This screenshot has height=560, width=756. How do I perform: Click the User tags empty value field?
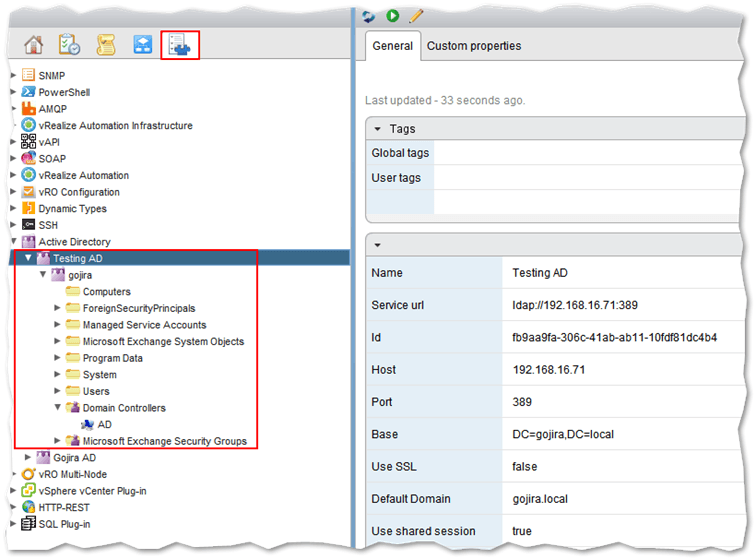[588, 178]
